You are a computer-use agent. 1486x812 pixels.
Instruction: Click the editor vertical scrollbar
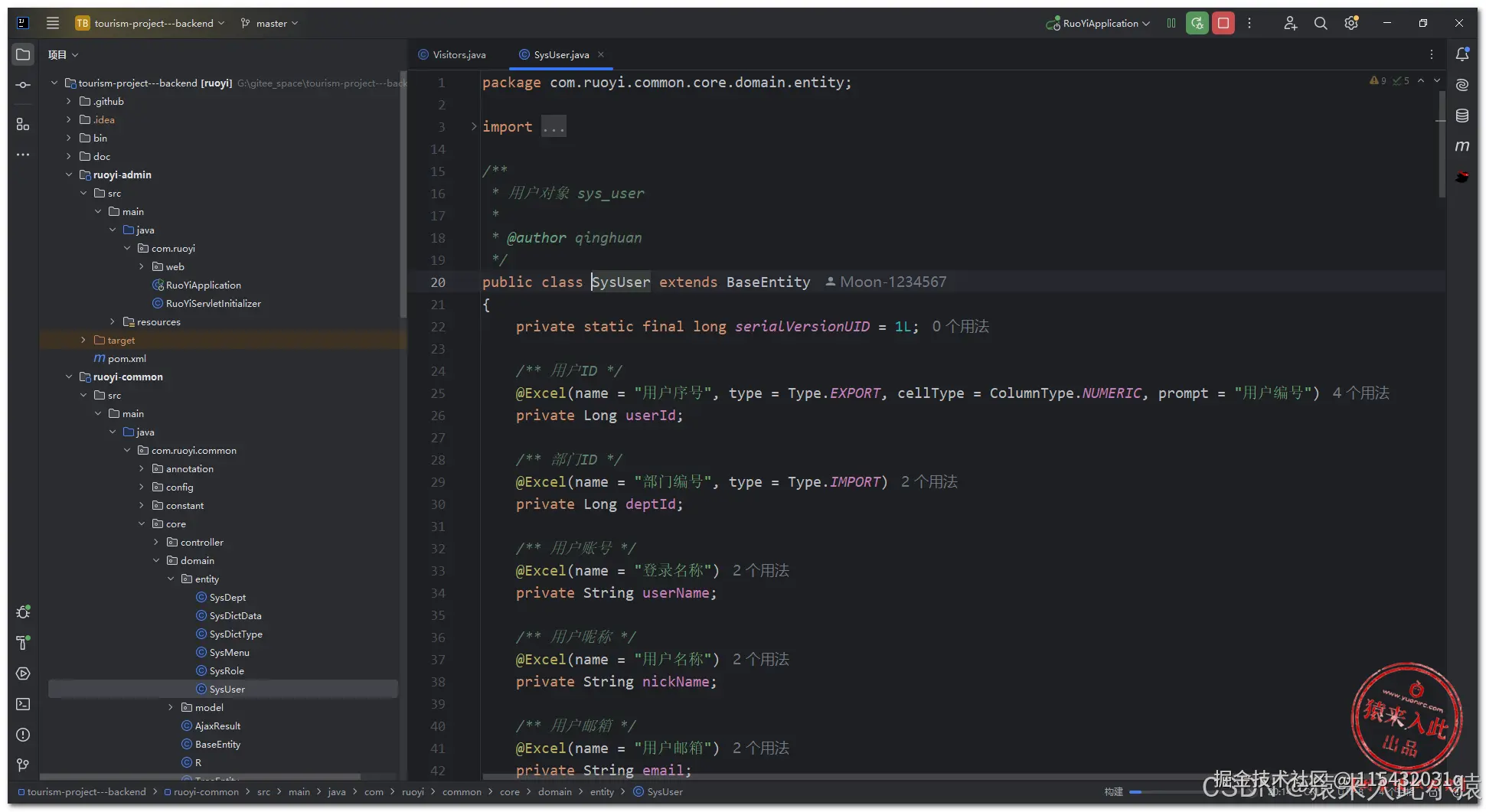pos(1442,145)
